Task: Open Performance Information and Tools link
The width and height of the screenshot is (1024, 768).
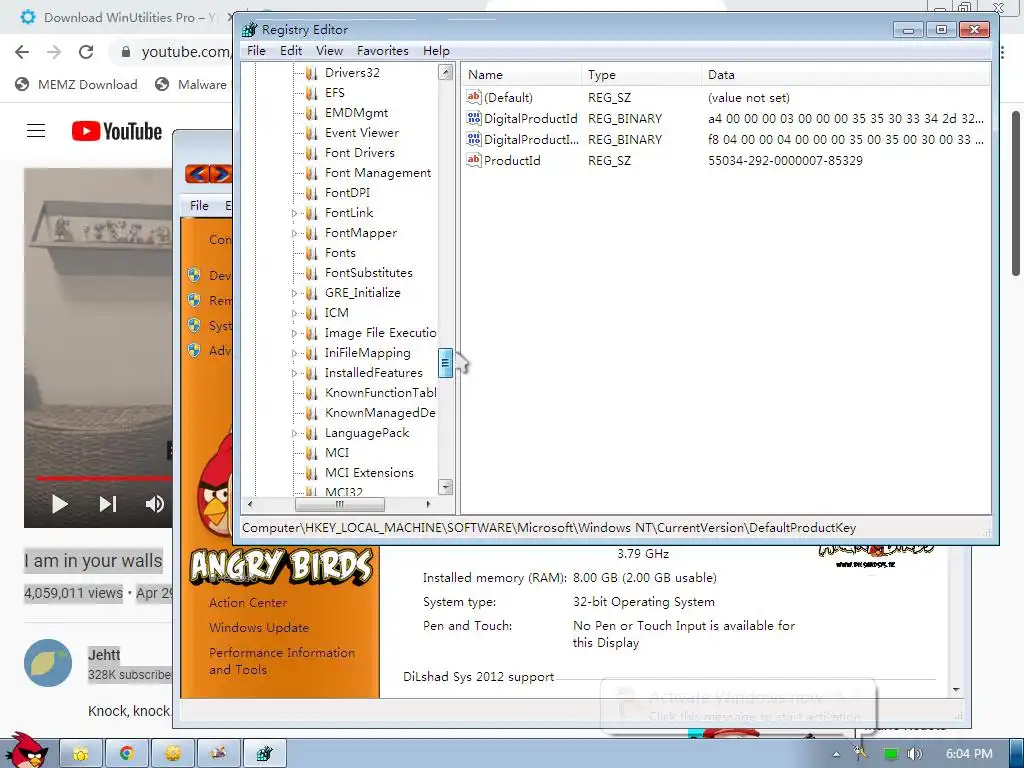Action: tap(282, 661)
